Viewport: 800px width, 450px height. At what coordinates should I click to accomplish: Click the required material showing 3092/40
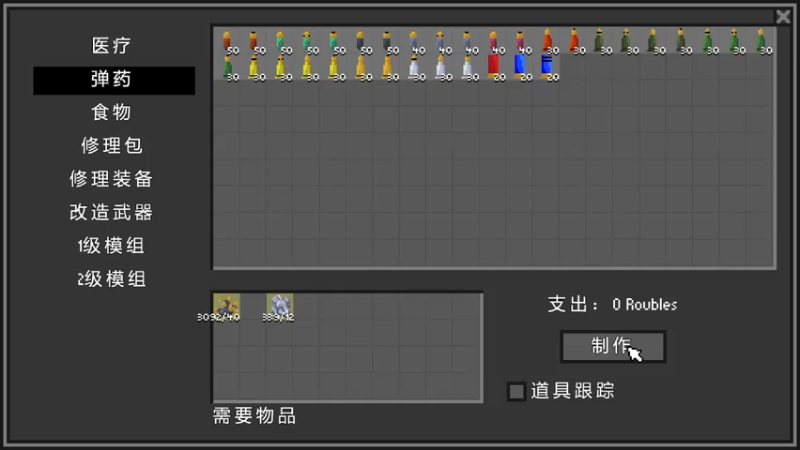tap(227, 307)
